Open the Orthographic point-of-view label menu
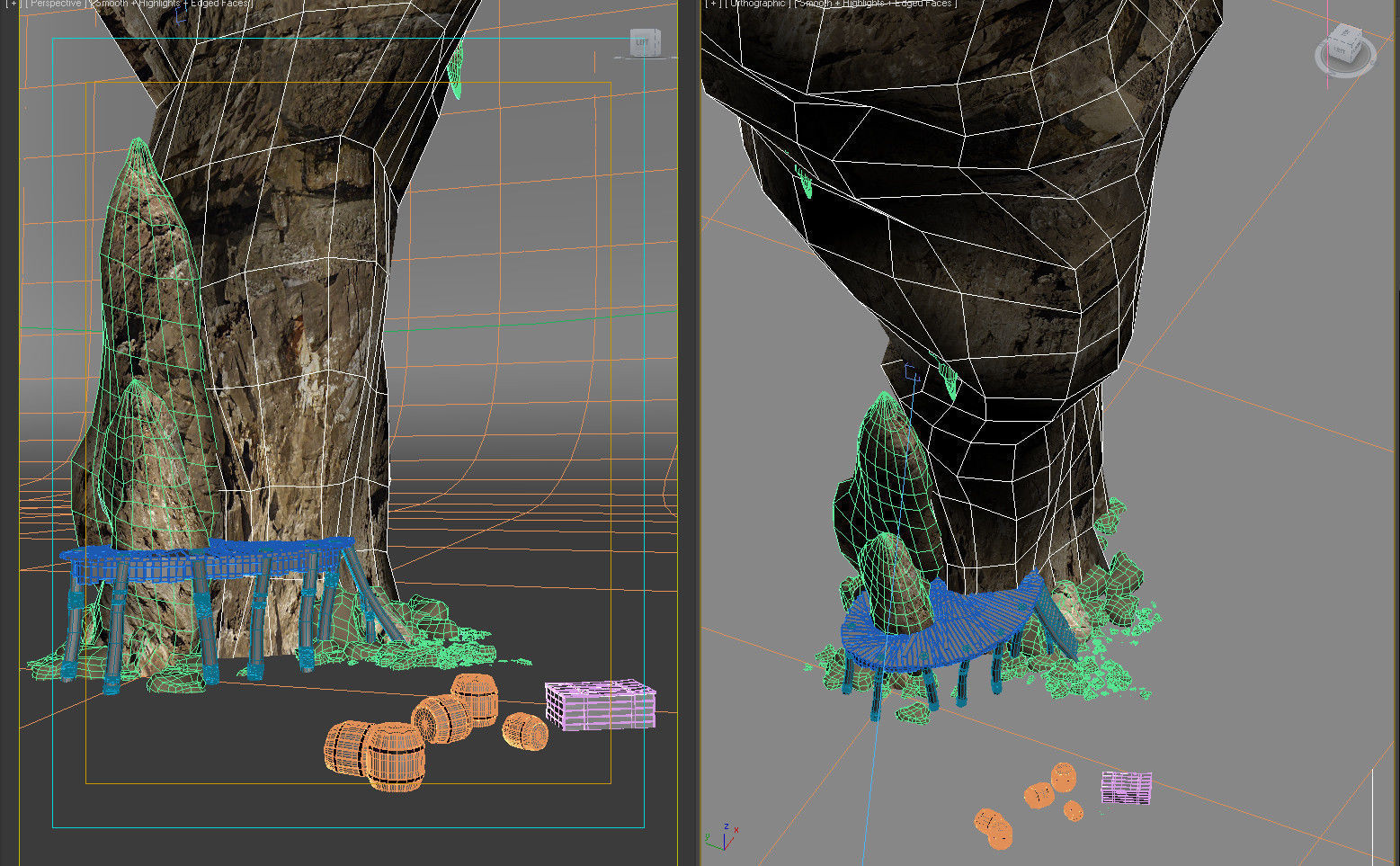The image size is (1400, 866). (757, 4)
